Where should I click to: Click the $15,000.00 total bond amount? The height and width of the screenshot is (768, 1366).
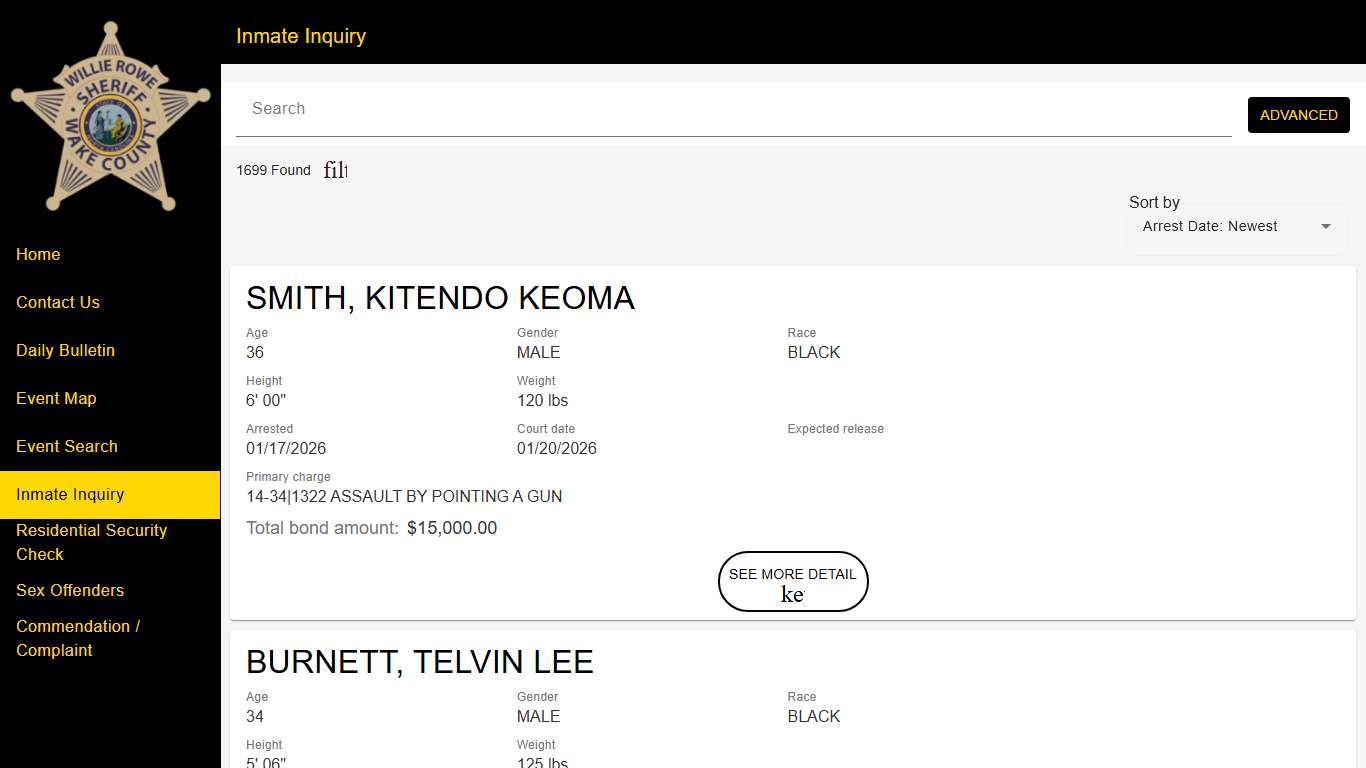click(452, 528)
